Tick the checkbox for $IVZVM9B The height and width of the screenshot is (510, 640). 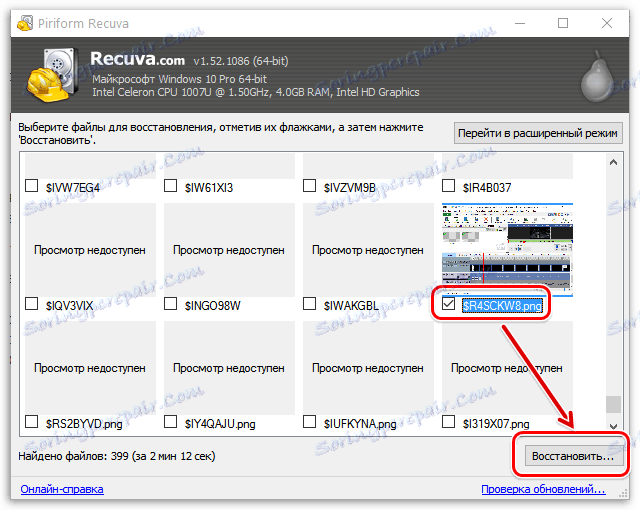309,186
